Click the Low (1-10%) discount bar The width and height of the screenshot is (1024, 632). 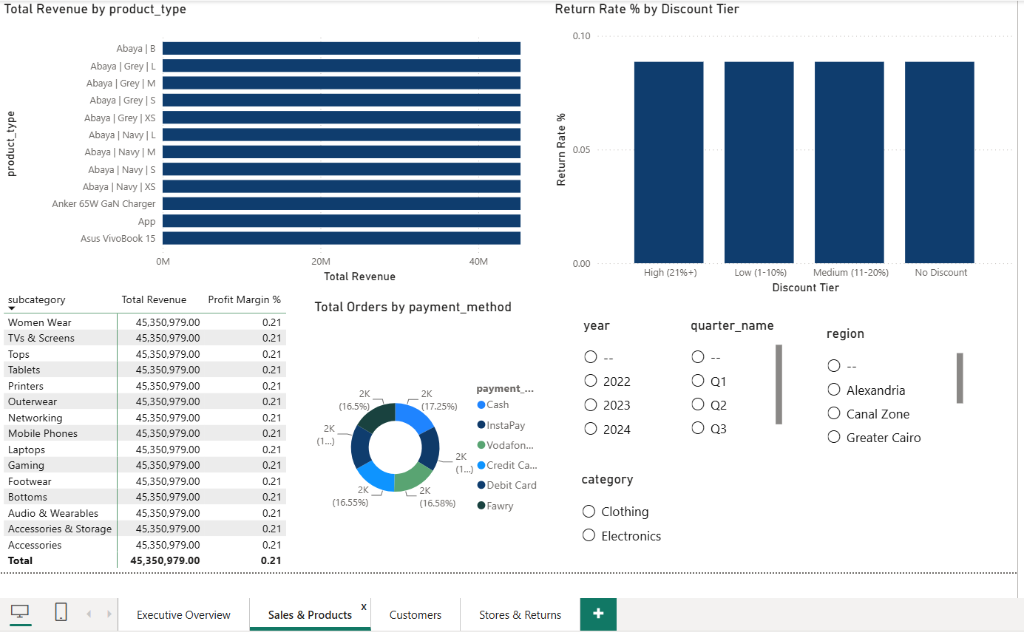[x=759, y=163]
